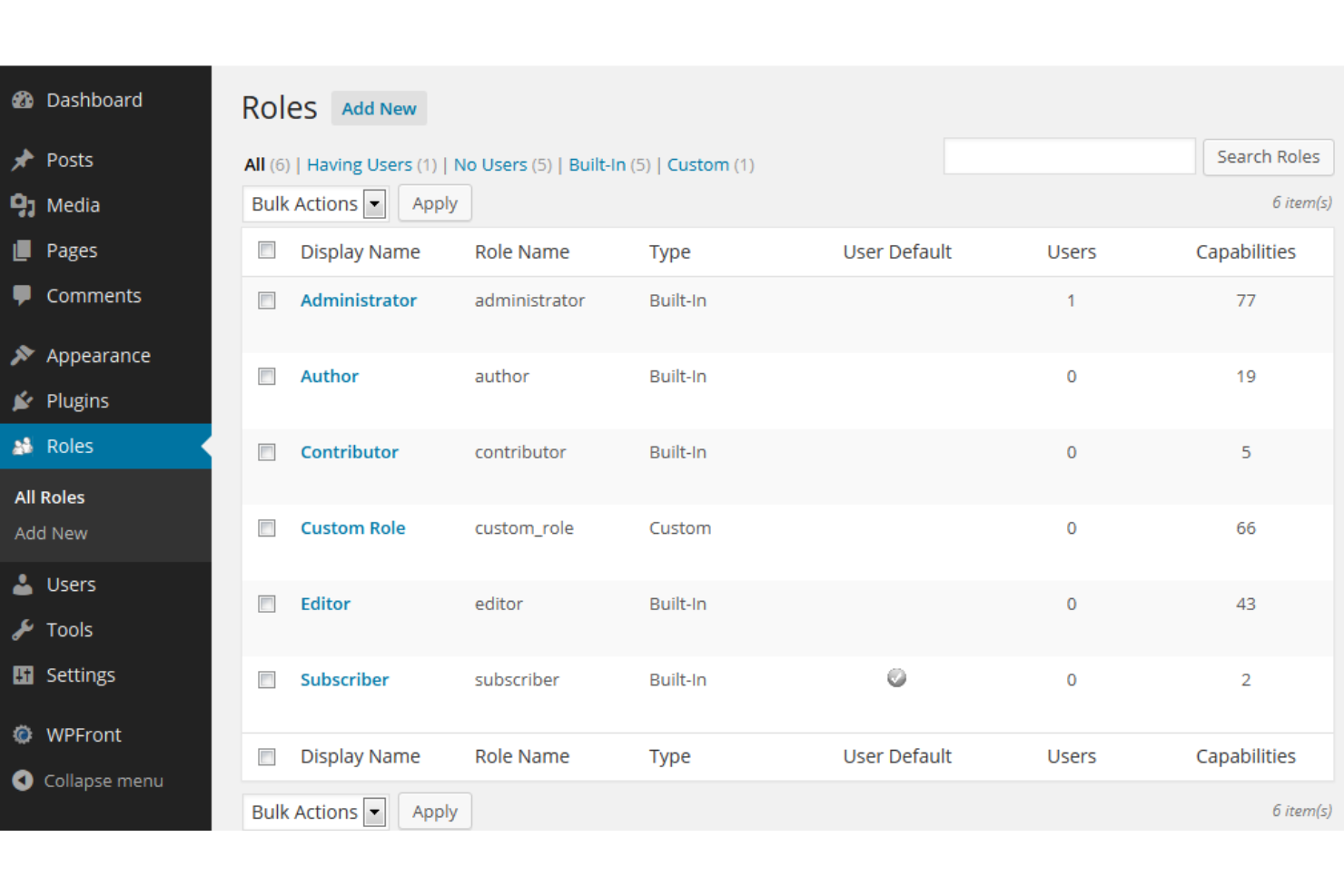Viewport: 1344px width, 896px height.
Task: Open Appearance with the paintbrush icon
Action: [x=23, y=355]
